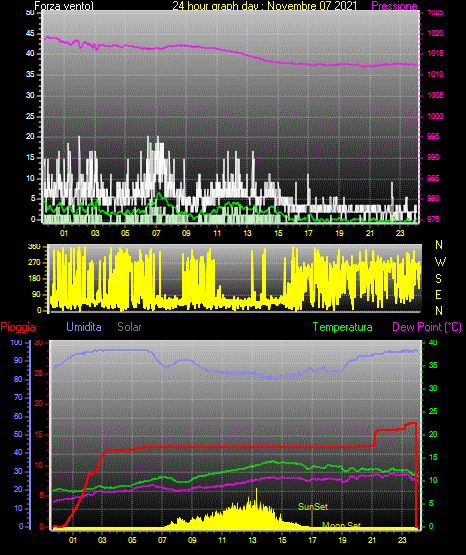The image size is (466, 555).
Task: Click hour 01 on bottom graph axis
Action: point(73,540)
